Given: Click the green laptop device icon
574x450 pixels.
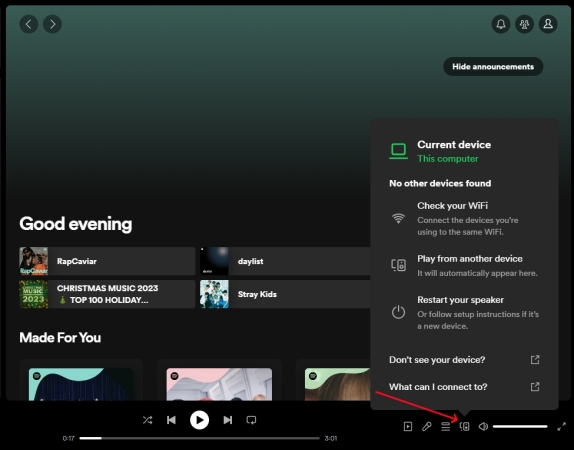Looking at the screenshot, I should 398,151.
